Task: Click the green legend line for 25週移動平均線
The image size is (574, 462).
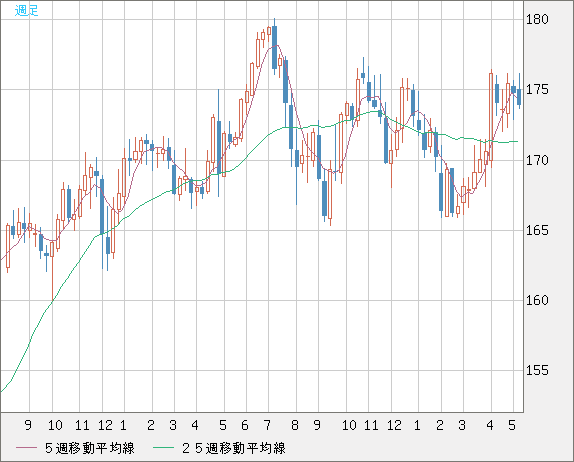Action: (163, 448)
